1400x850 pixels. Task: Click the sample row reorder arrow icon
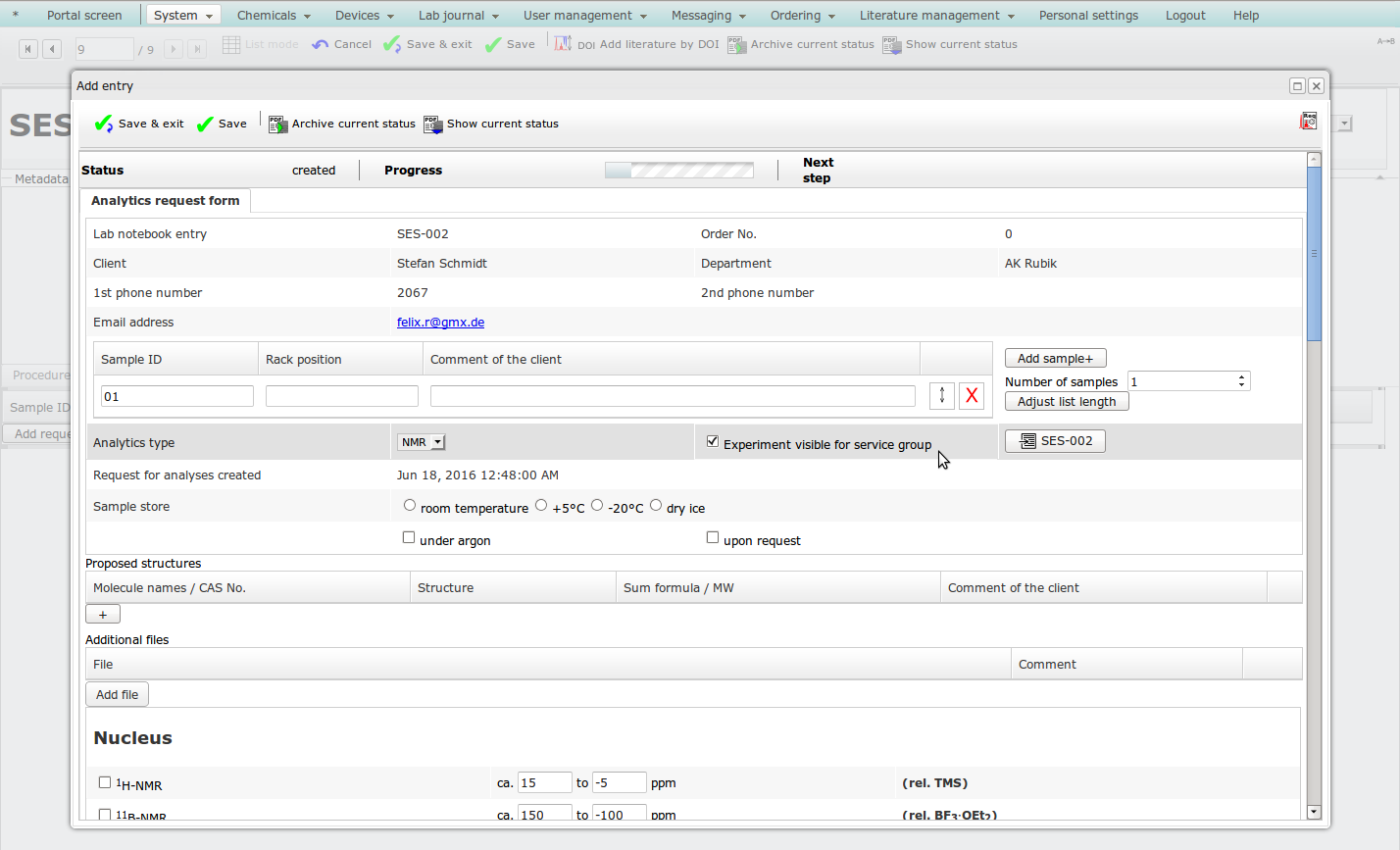[x=942, y=395]
